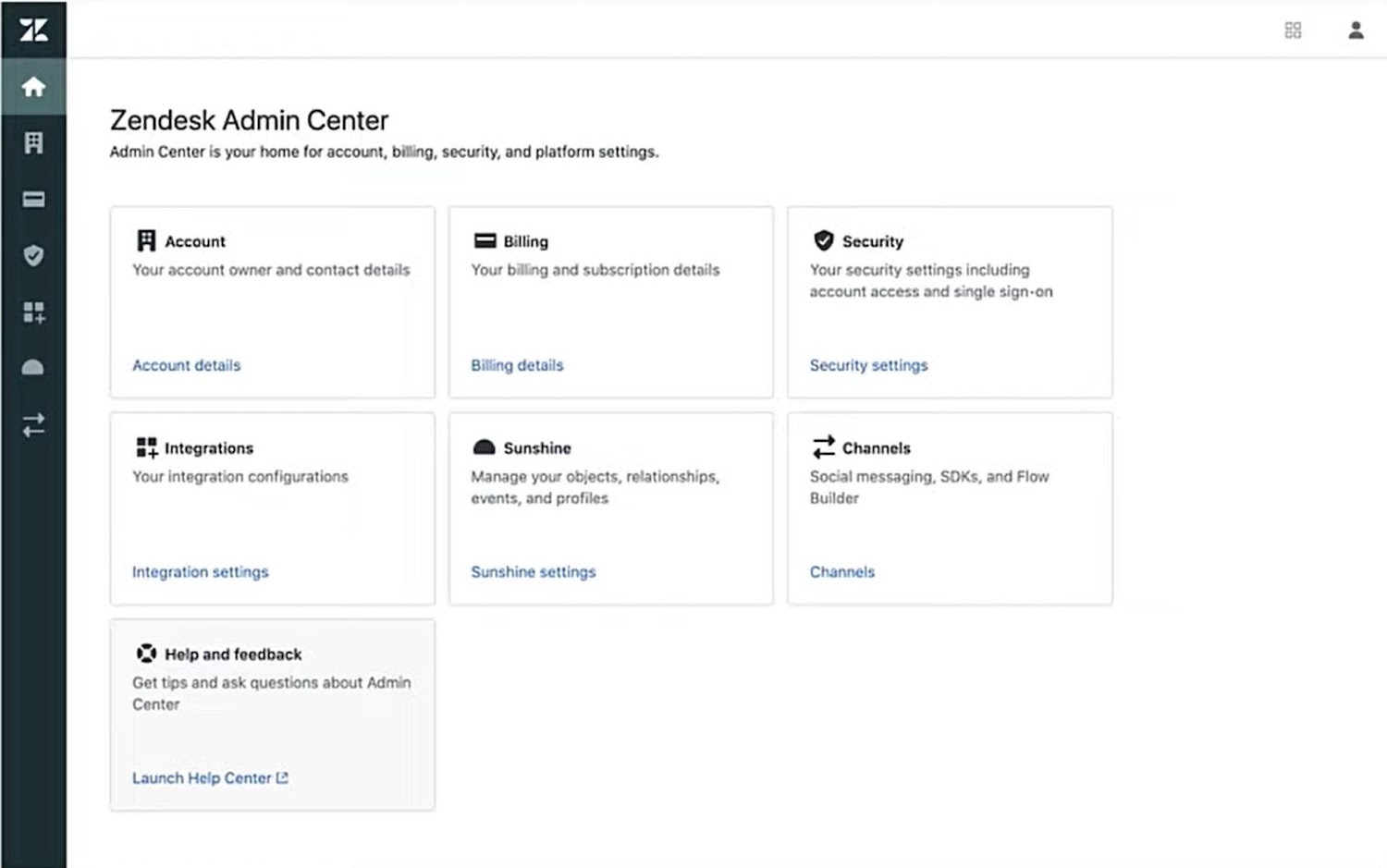Click credit card icon on Billing card
This screenshot has height=868, width=1387.
tap(485, 241)
